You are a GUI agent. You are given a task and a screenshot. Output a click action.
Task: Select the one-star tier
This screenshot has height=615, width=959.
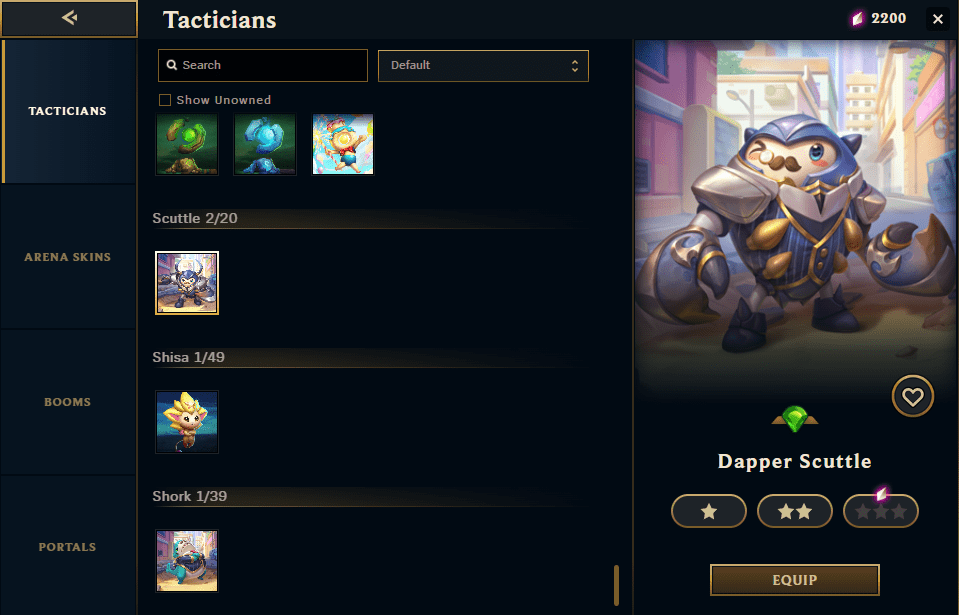click(x=709, y=511)
